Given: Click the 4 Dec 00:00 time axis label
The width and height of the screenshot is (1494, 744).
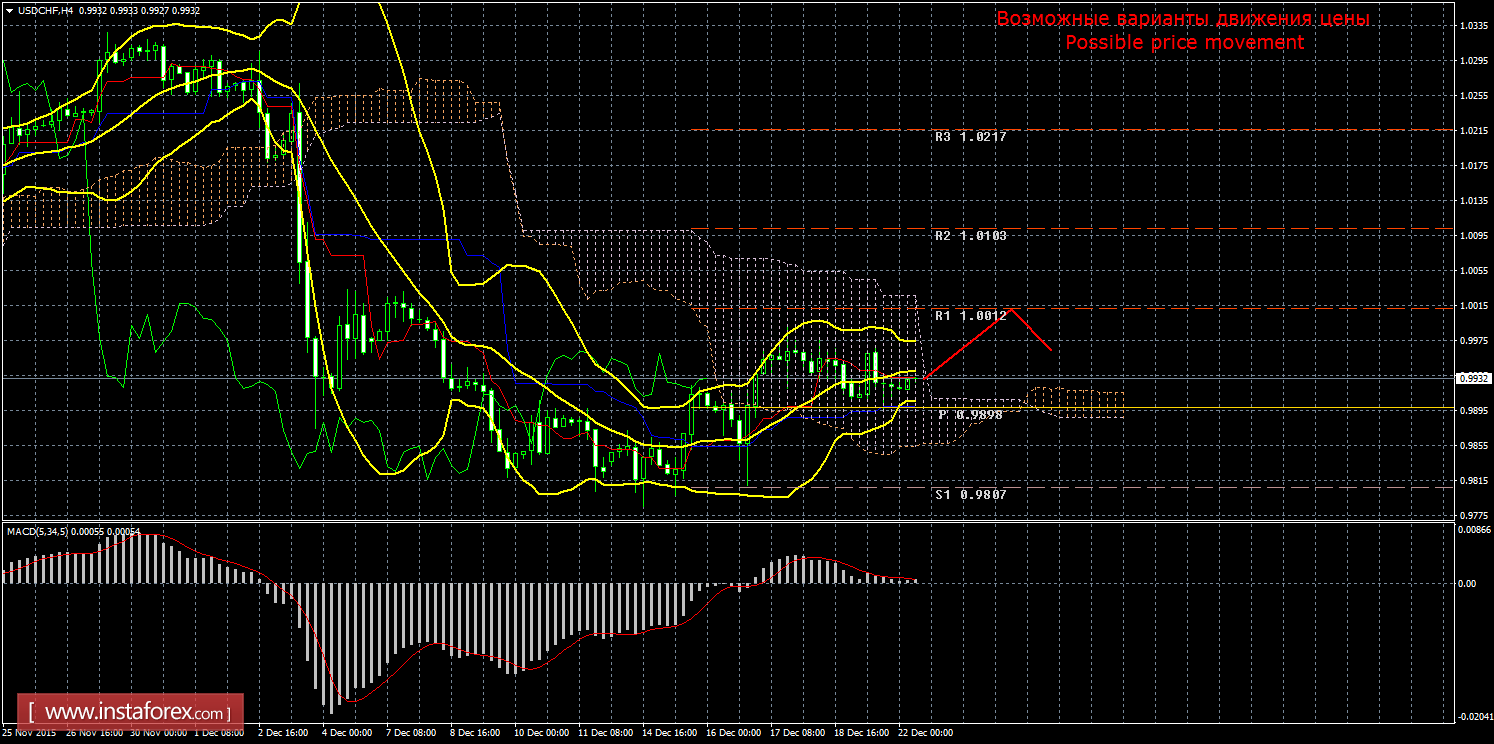Looking at the screenshot, I should pos(345,733).
